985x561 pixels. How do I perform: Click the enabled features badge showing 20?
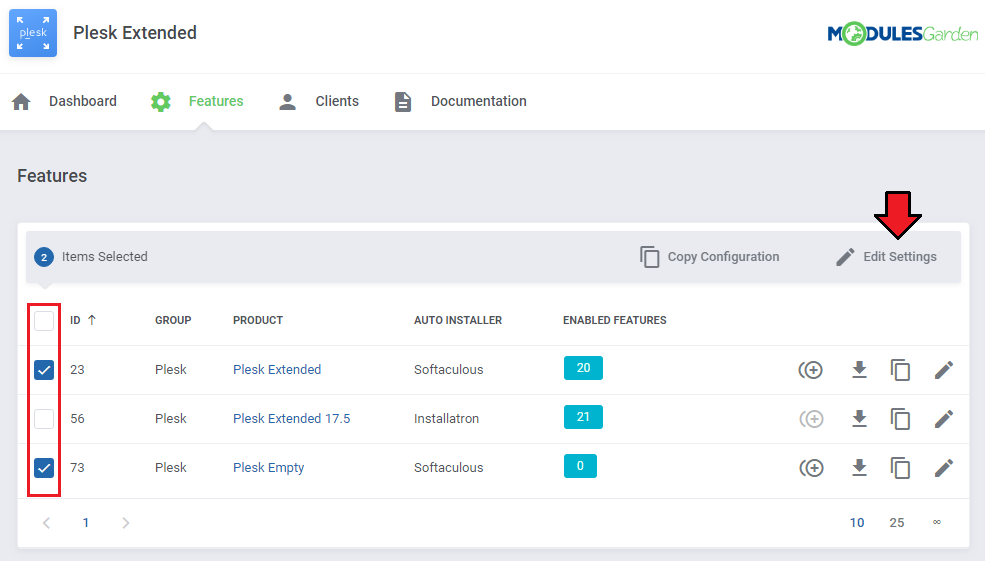(x=583, y=368)
